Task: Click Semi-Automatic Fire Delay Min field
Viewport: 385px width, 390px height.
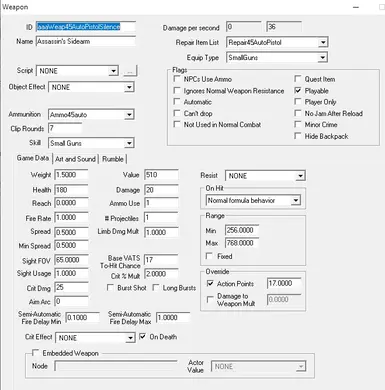Action: click(x=82, y=317)
